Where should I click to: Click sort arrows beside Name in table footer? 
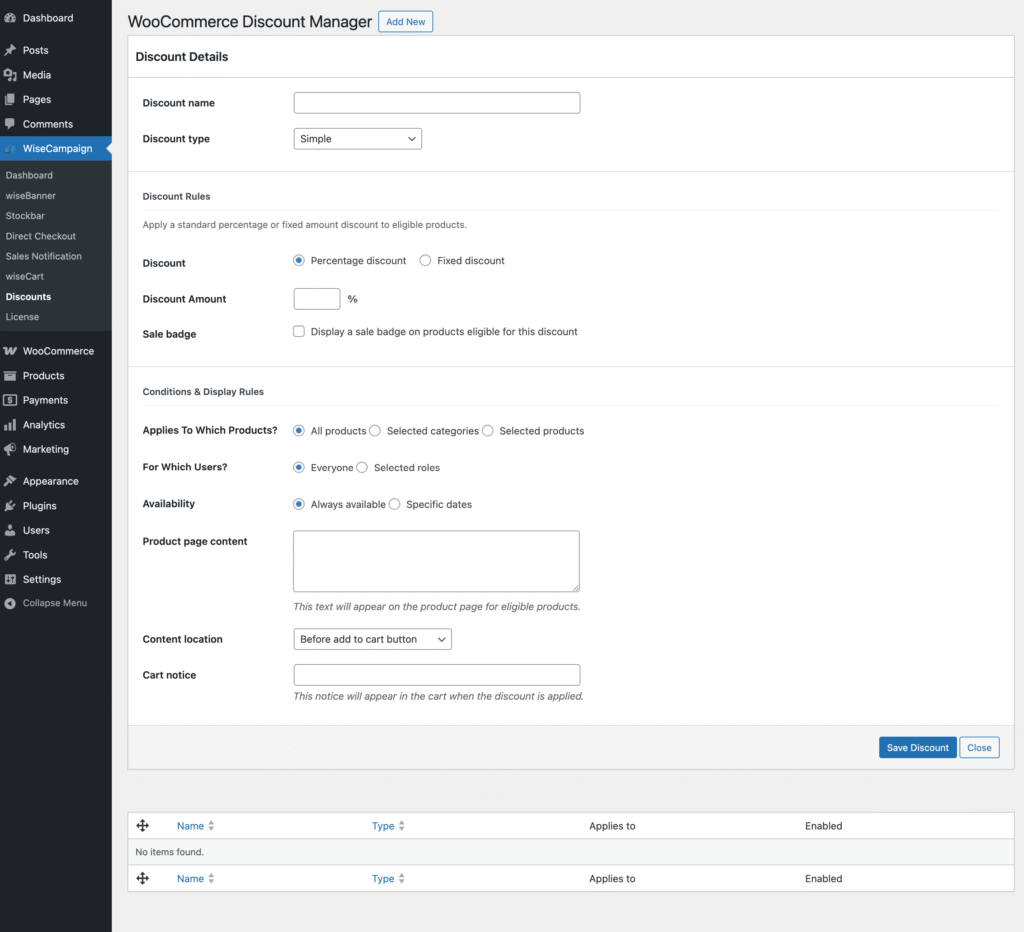tap(211, 878)
